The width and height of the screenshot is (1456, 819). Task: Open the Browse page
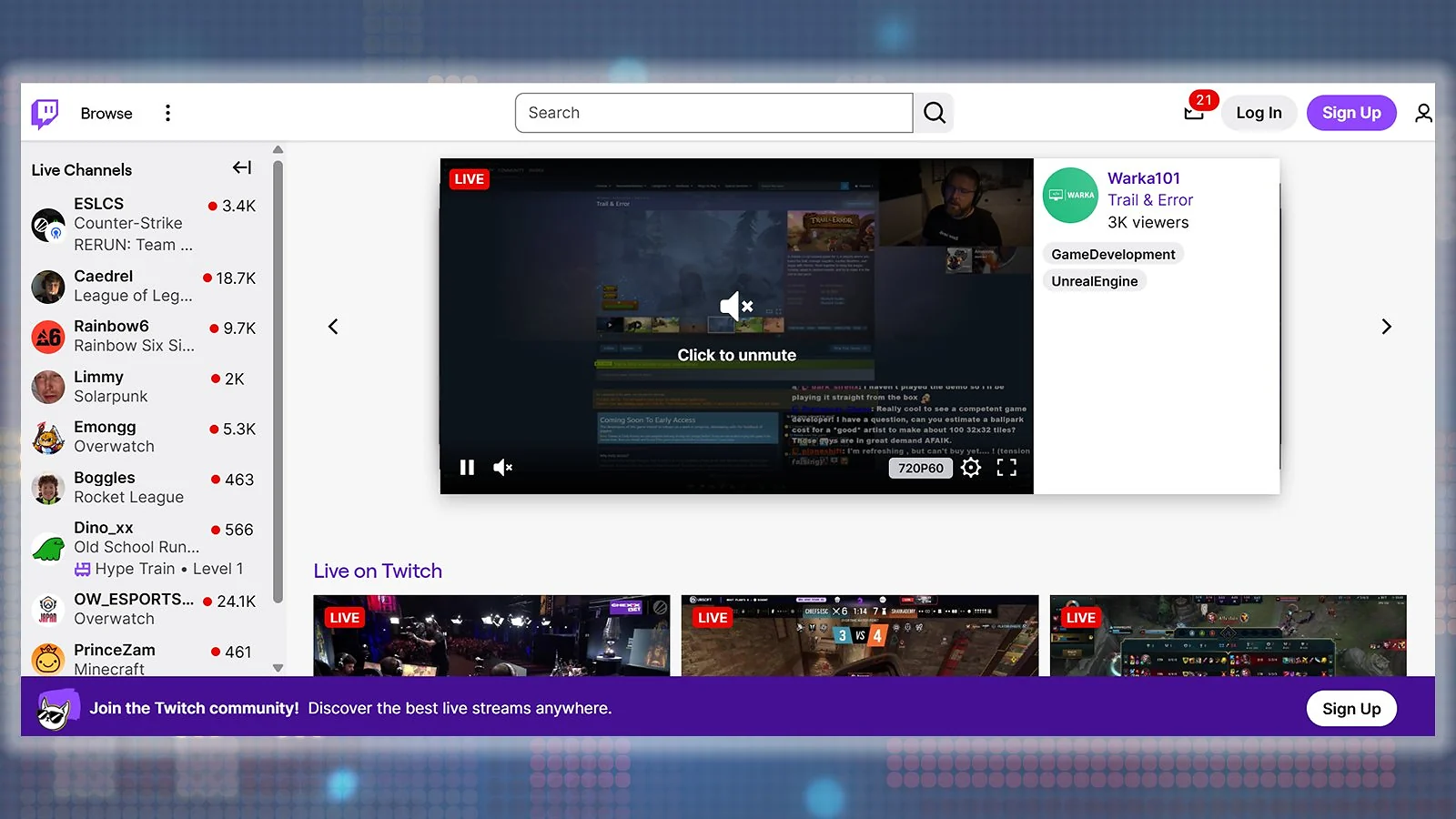click(x=106, y=113)
